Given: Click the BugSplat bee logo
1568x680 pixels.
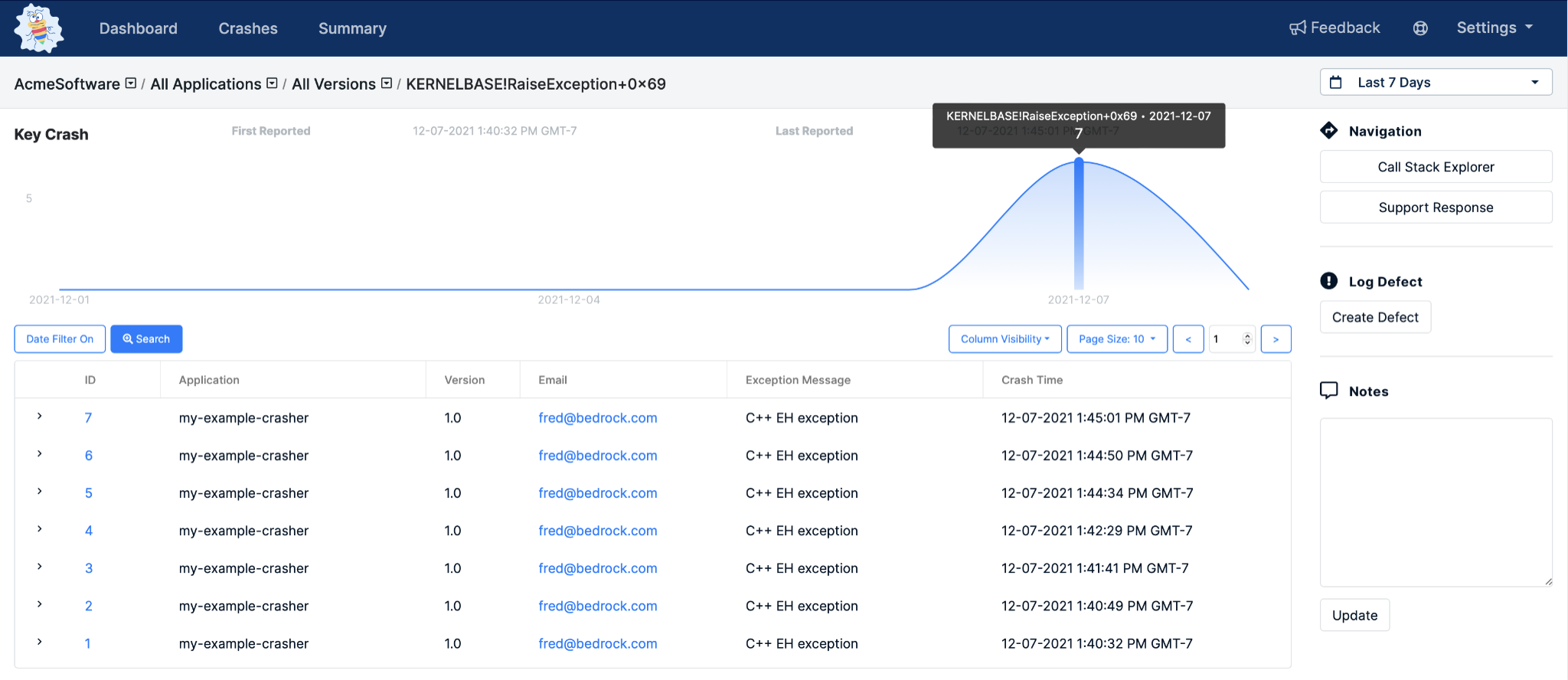Looking at the screenshot, I should coord(38,28).
